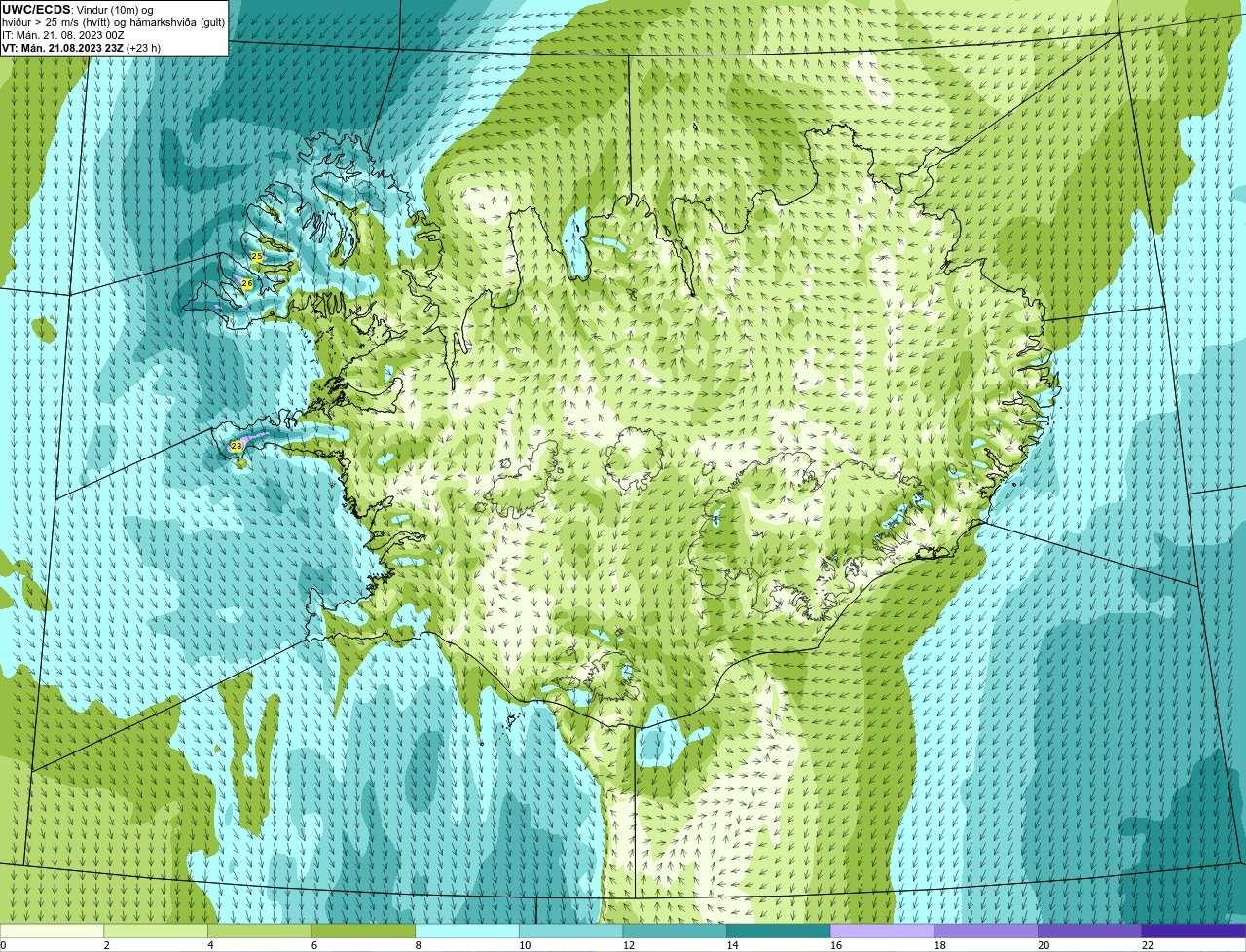
Task: Click the 10–12 m/s legend swatch
Action: (571, 932)
